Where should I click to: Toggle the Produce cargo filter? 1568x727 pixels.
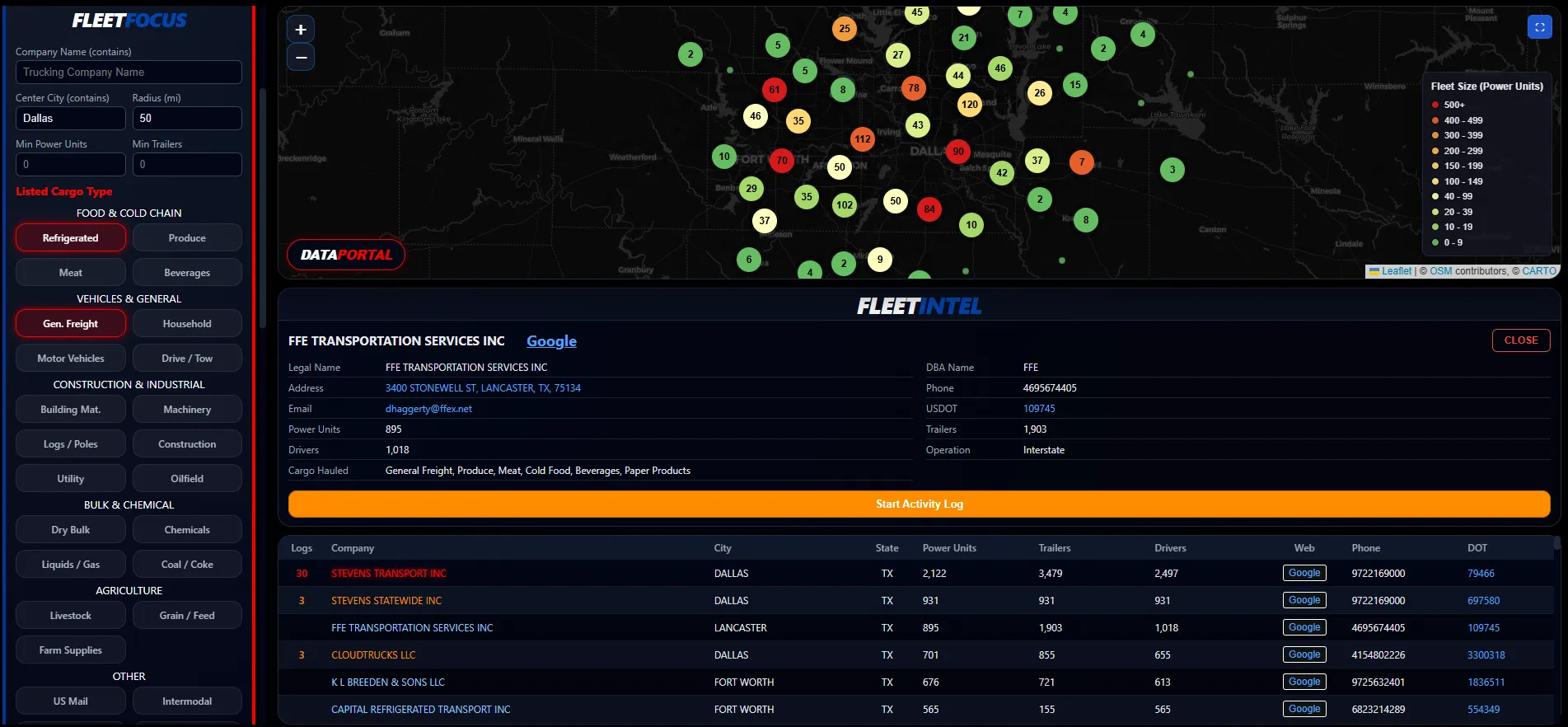click(187, 238)
